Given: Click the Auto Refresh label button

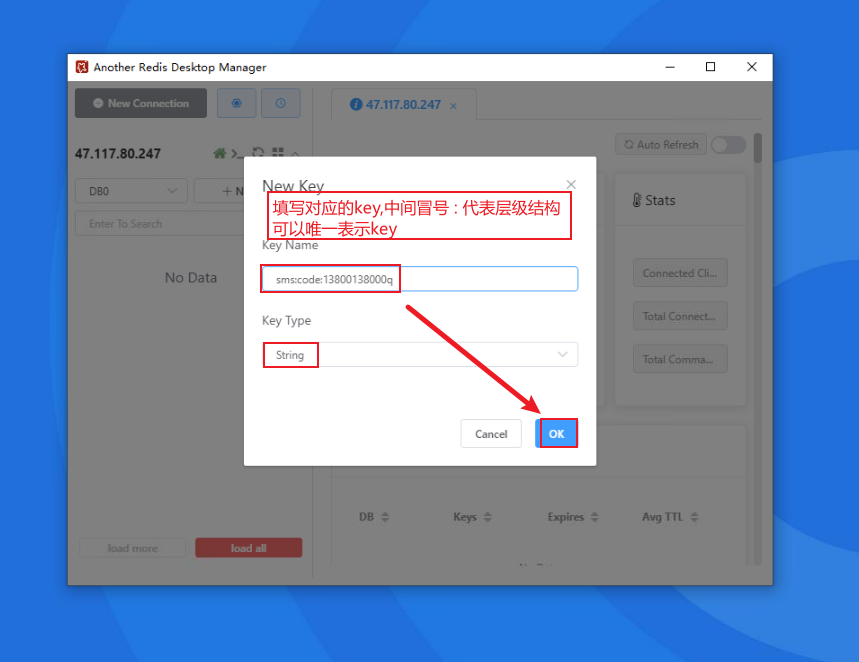Looking at the screenshot, I should tap(661, 145).
